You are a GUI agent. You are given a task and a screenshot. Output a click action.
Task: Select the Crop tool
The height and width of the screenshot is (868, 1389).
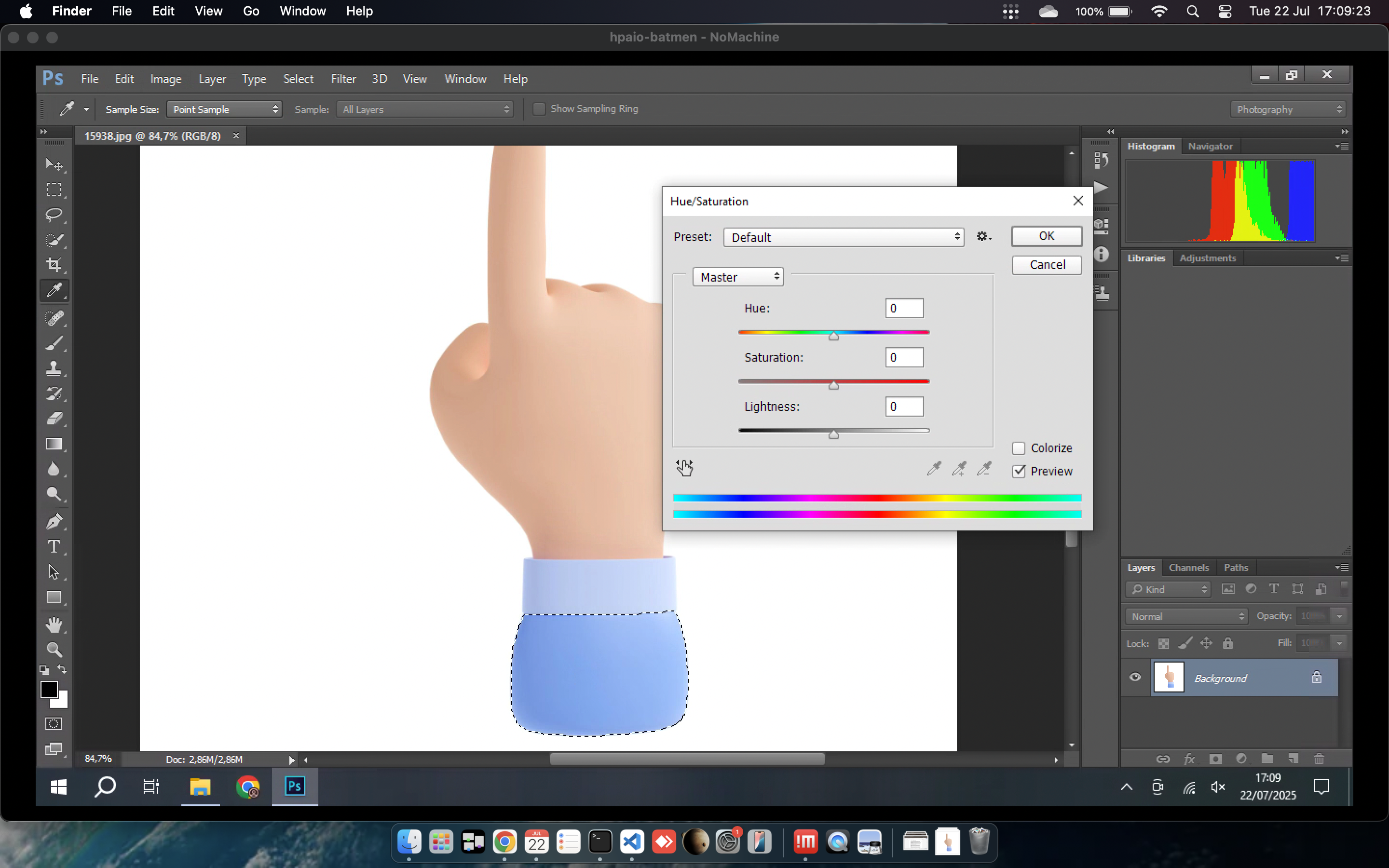(x=54, y=265)
